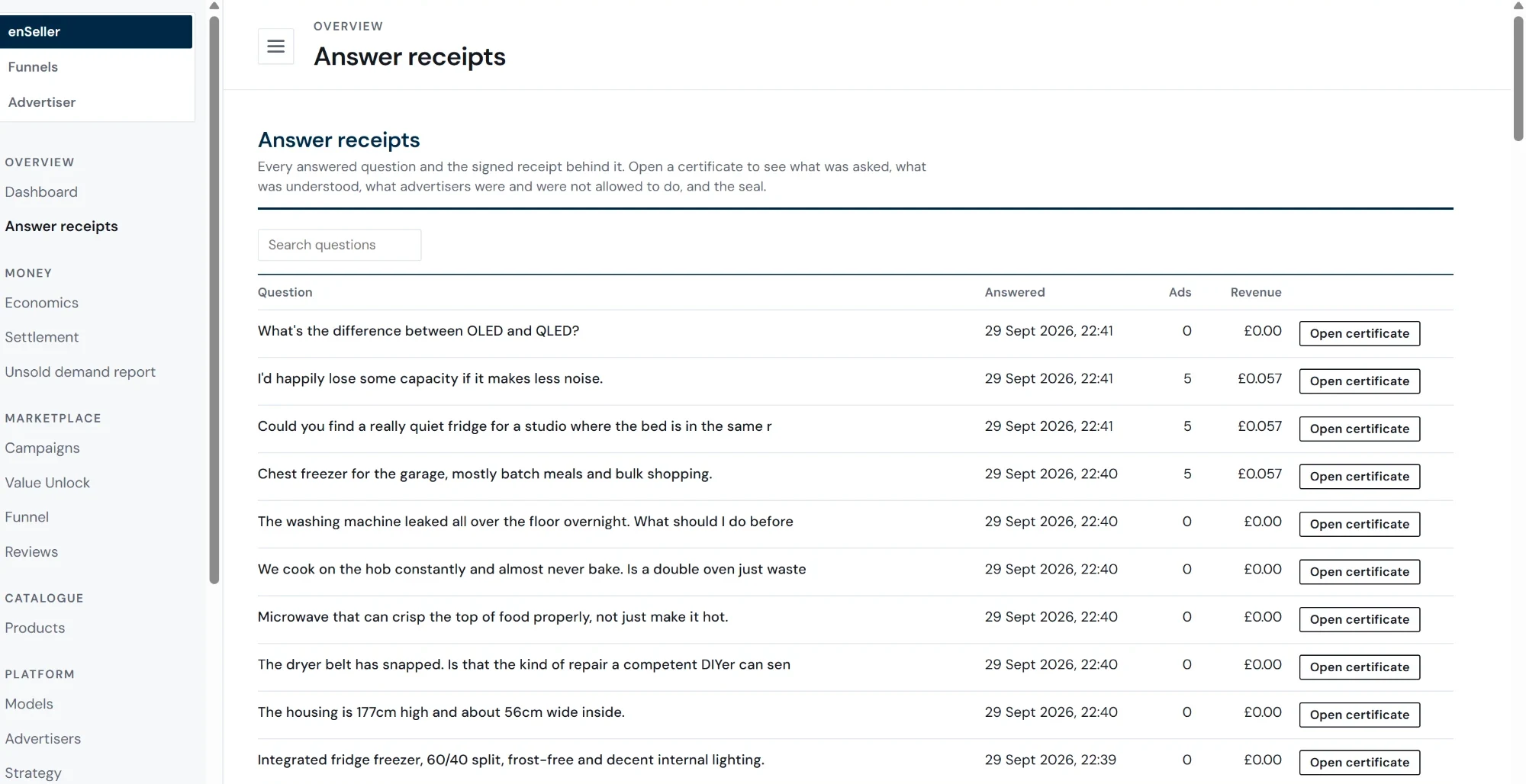
Task: Click the Revenue column header
Action: (1256, 292)
